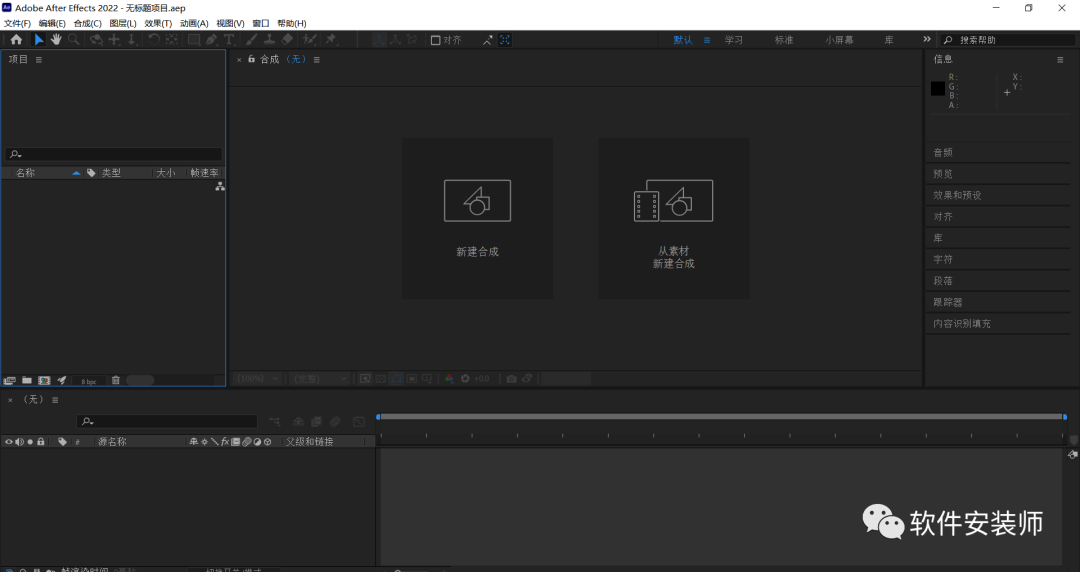Viewport: 1080px width, 572px height.
Task: Toggle the transparency grid in viewer
Action: (381, 378)
